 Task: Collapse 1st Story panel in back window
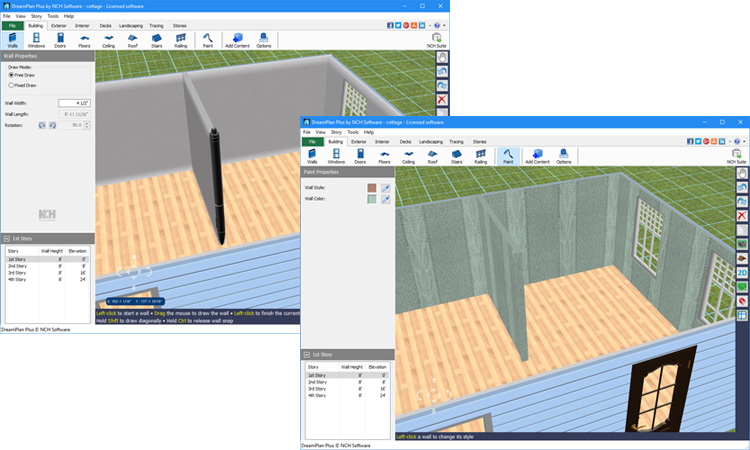click(6, 239)
